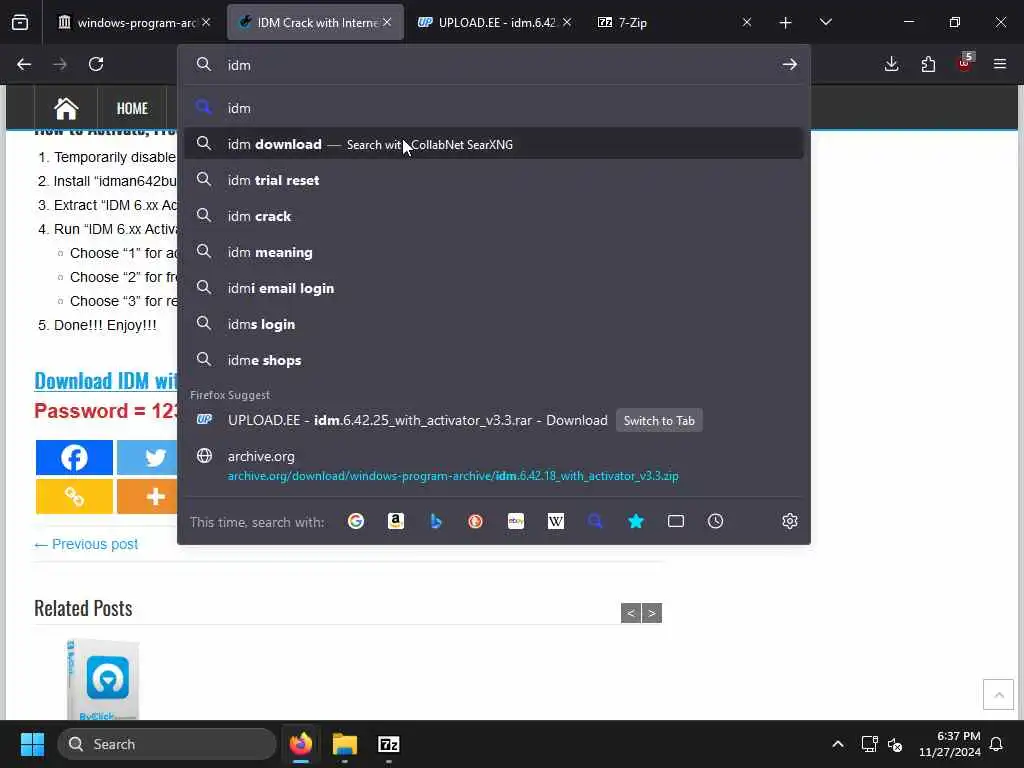Image resolution: width=1024 pixels, height=768 pixels.
Task: Show hidden system tray icons
Action: pos(838,744)
